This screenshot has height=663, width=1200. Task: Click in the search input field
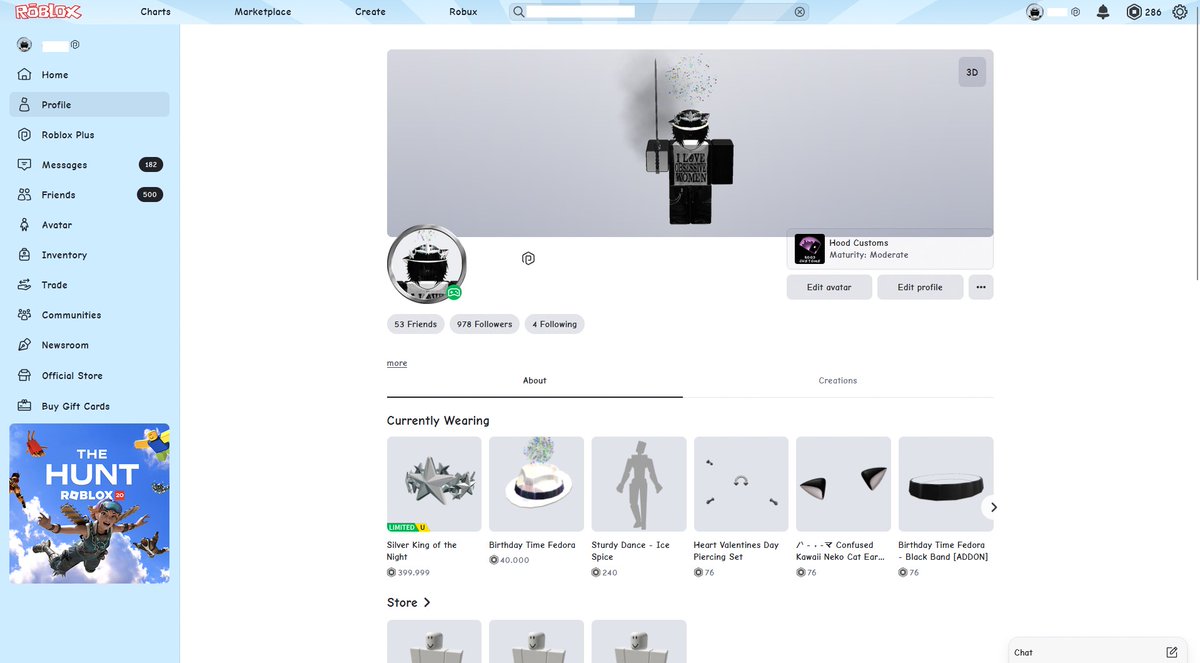click(x=660, y=12)
